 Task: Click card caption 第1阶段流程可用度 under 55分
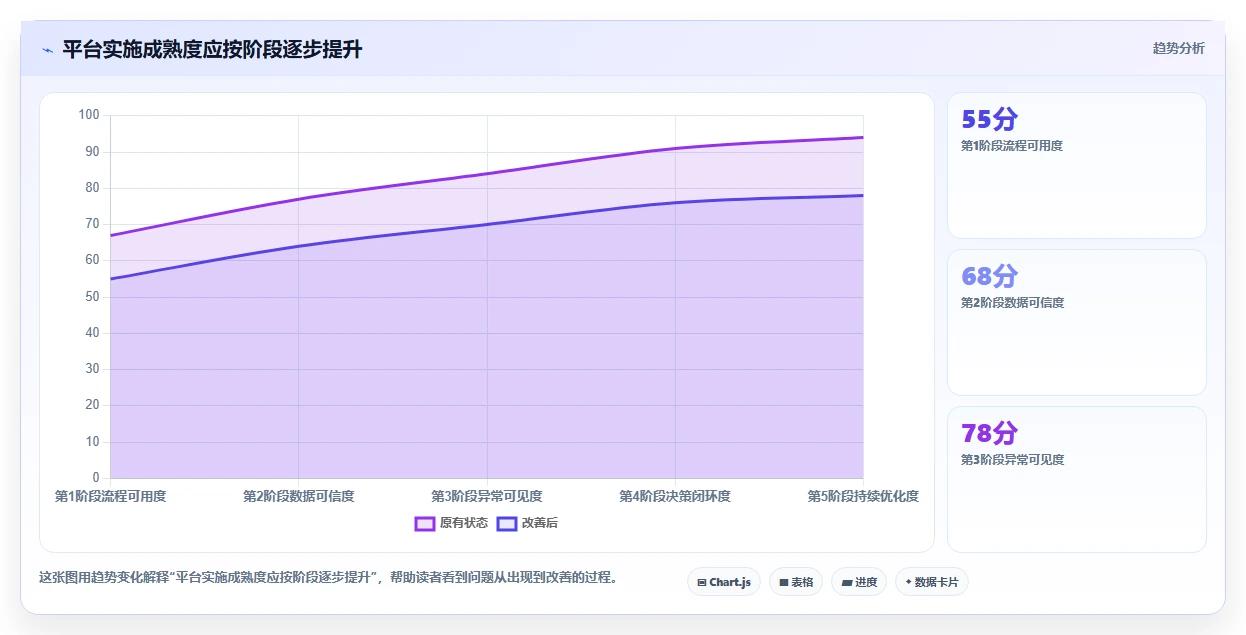coord(1012,146)
